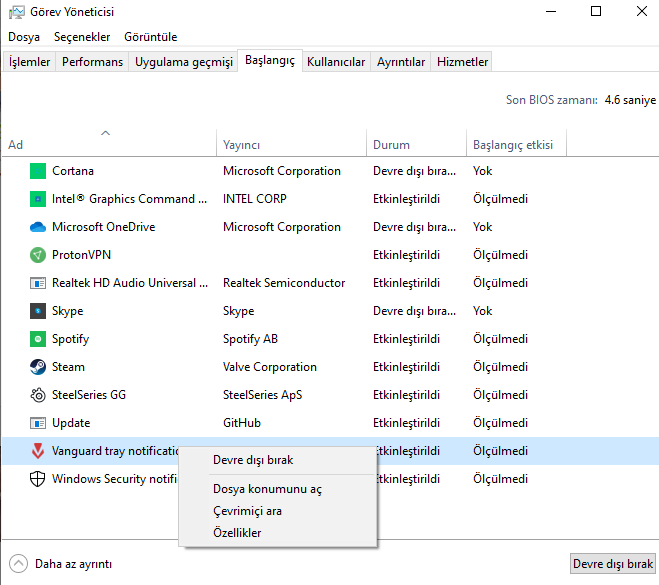Select the SteelSeries GG icon

(x=38, y=395)
